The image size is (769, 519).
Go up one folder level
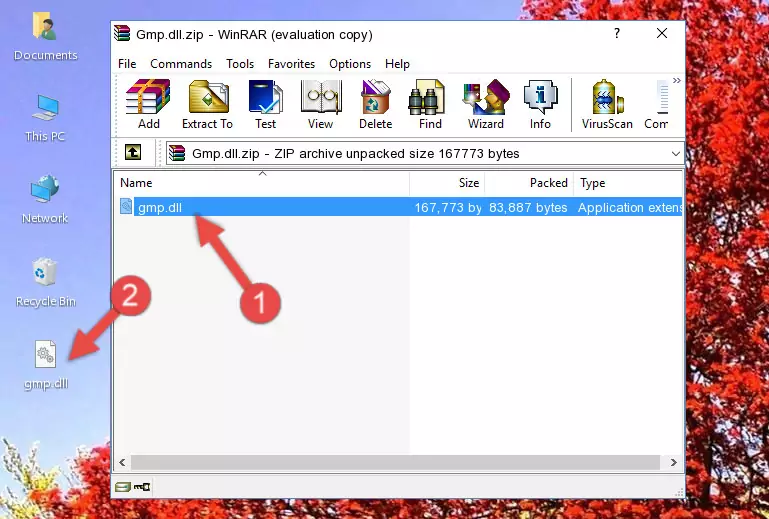point(133,153)
